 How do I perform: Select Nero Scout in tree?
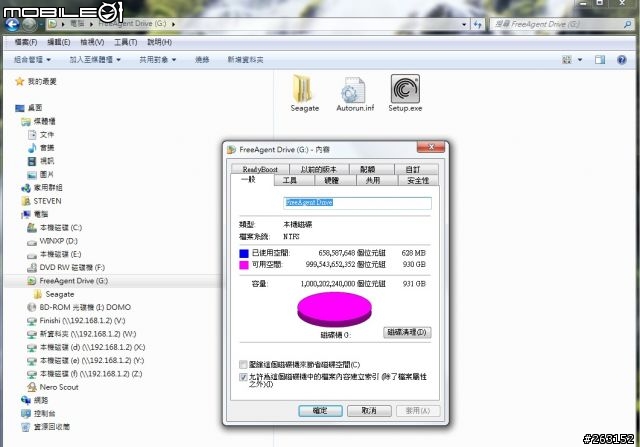point(53,387)
